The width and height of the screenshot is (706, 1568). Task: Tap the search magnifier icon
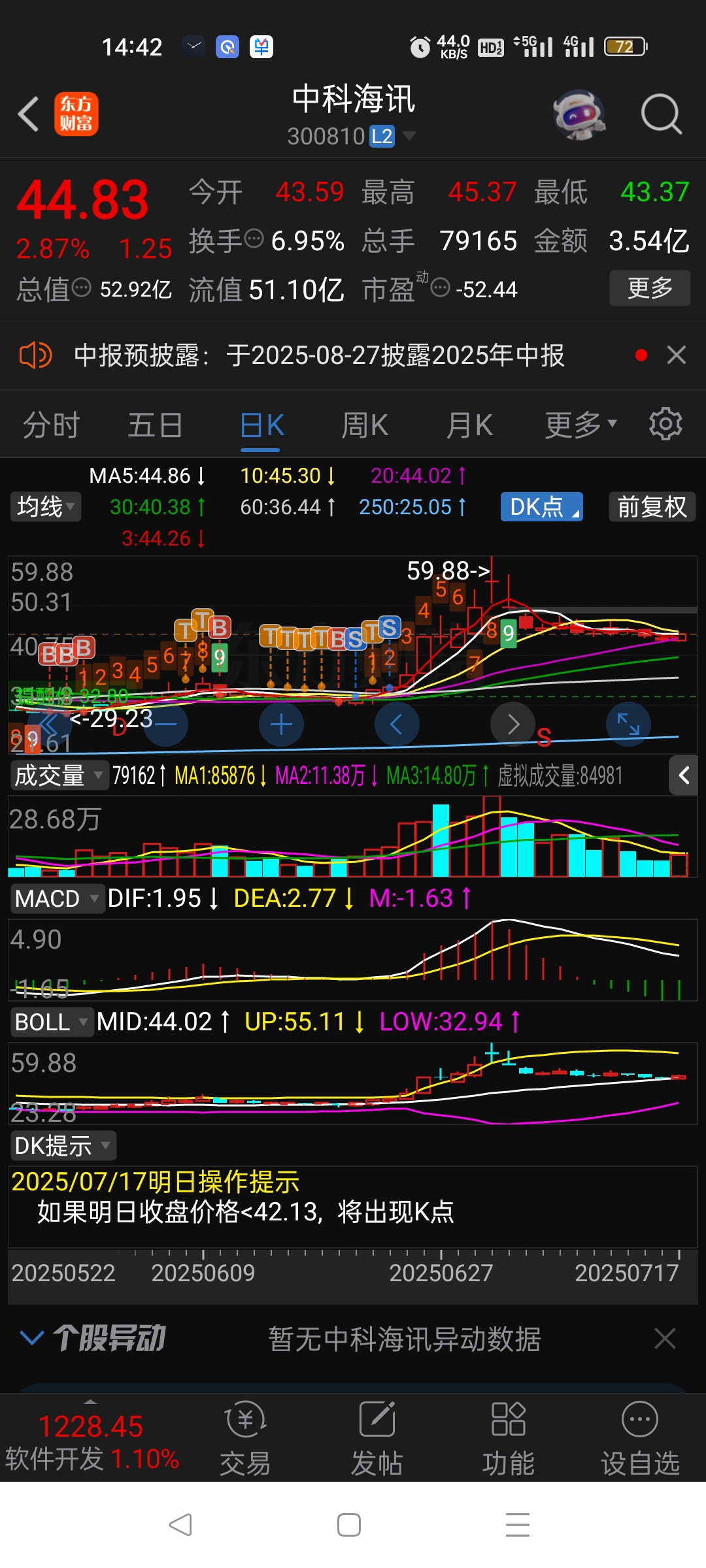click(x=661, y=114)
